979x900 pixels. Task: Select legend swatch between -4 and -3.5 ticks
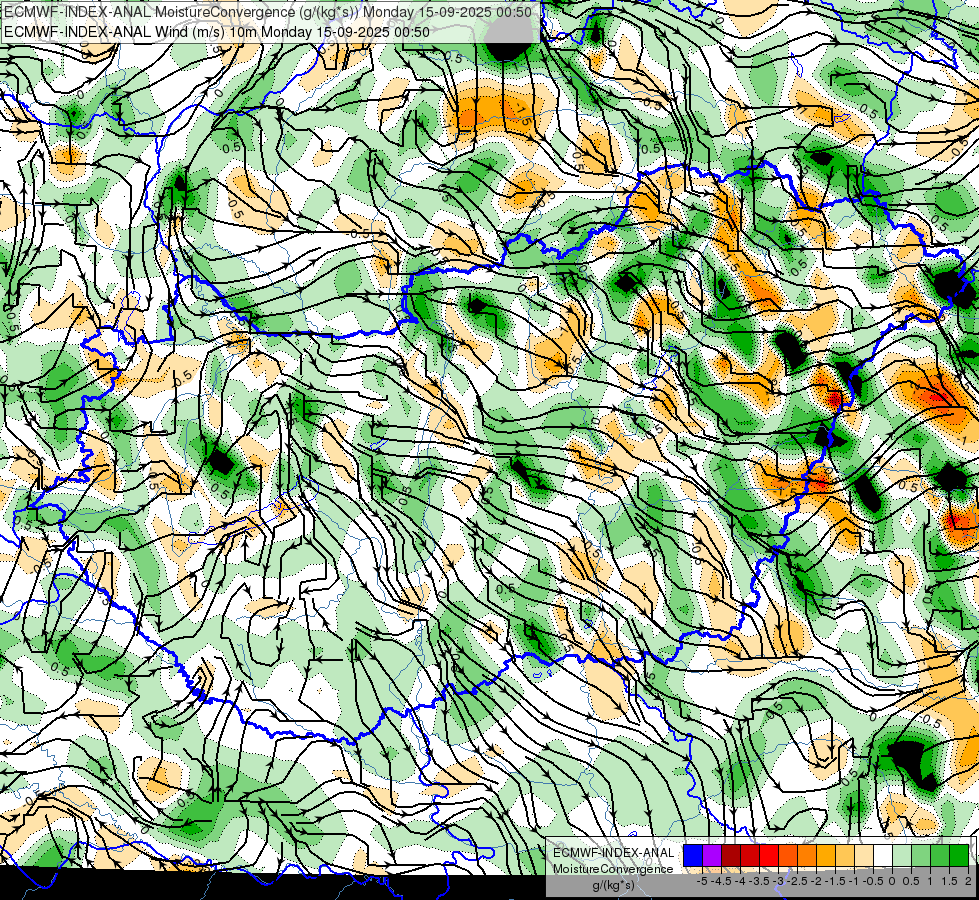point(750,855)
